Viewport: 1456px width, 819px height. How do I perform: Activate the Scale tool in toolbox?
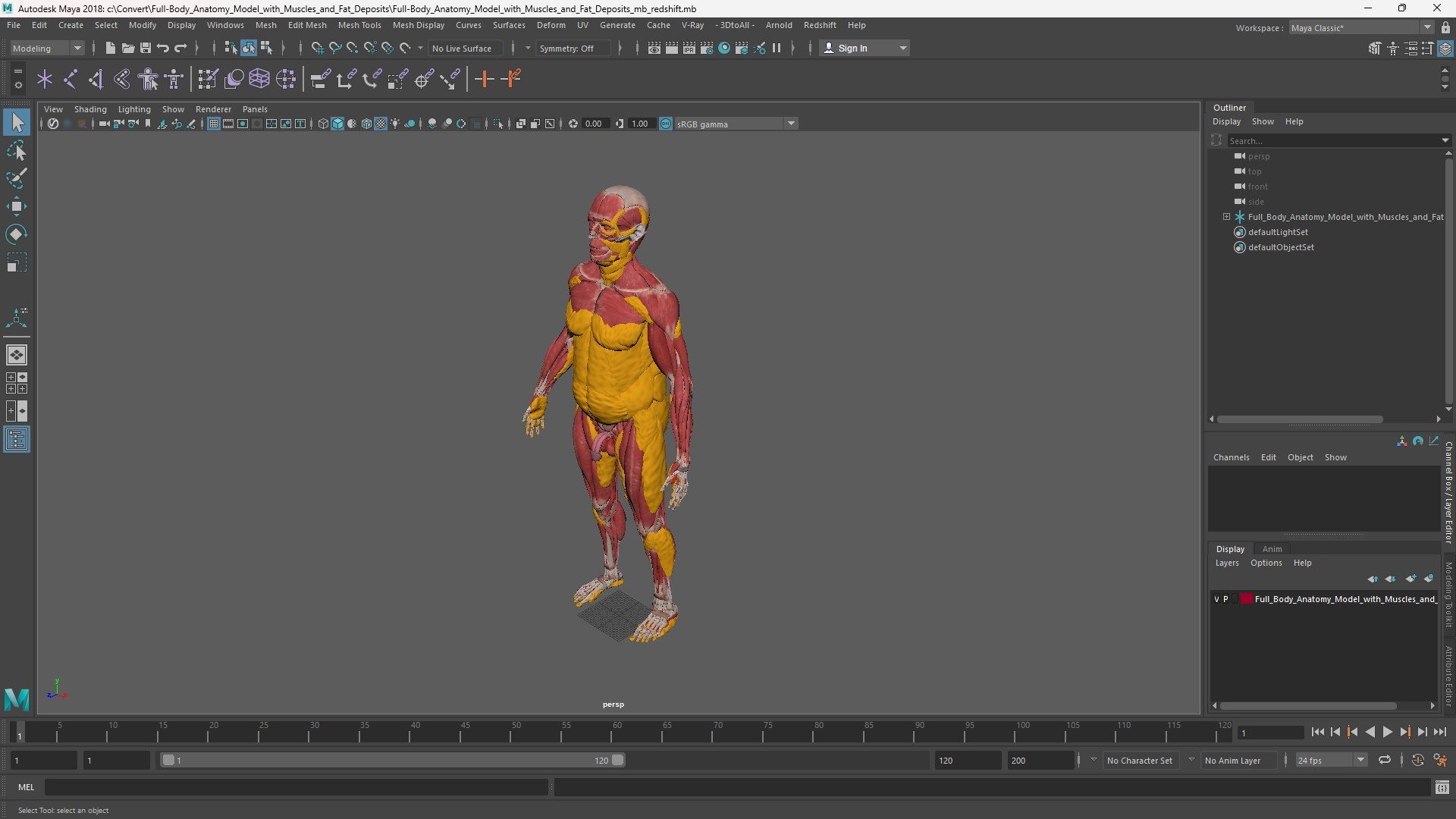[x=17, y=262]
